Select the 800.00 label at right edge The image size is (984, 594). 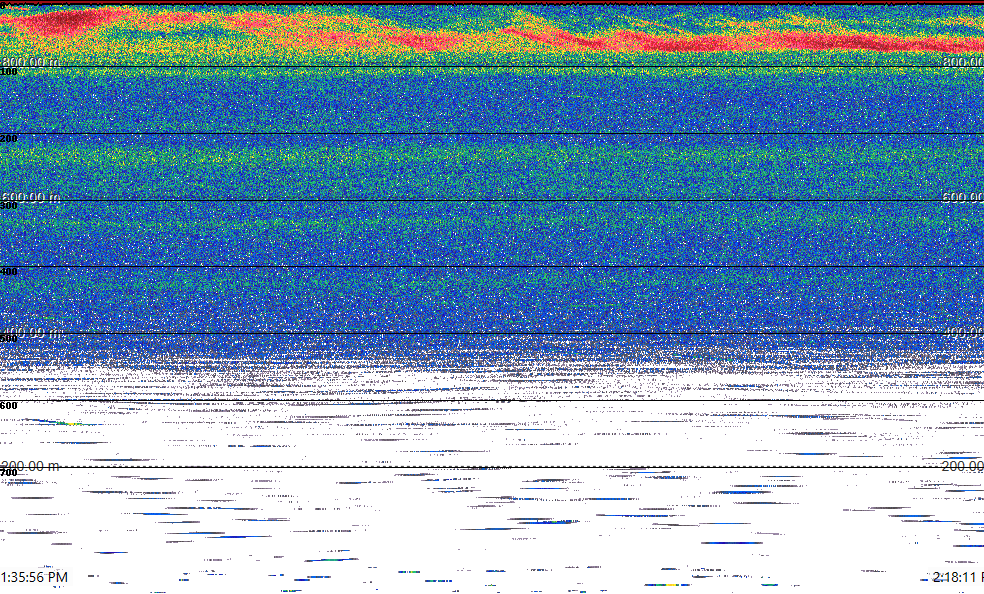[963, 61]
